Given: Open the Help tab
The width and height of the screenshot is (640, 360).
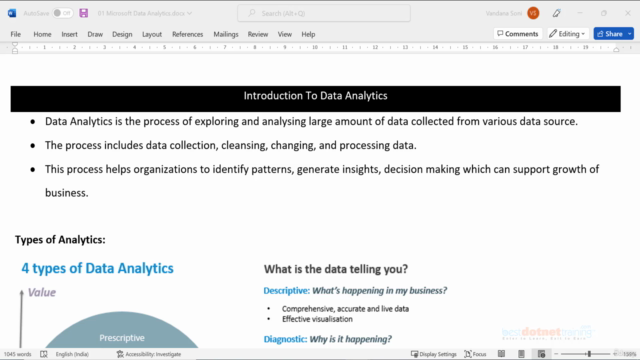Looking at the screenshot, I should pos(308,34).
